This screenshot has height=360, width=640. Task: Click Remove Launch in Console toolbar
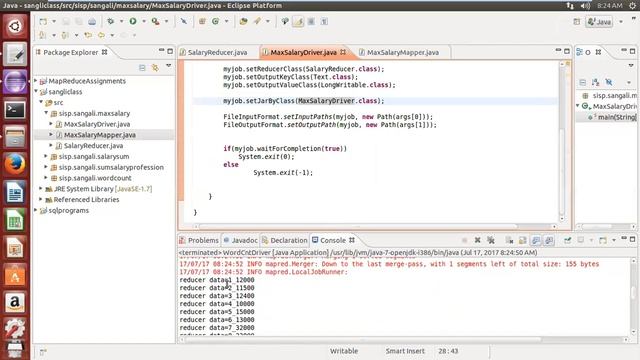(477, 240)
